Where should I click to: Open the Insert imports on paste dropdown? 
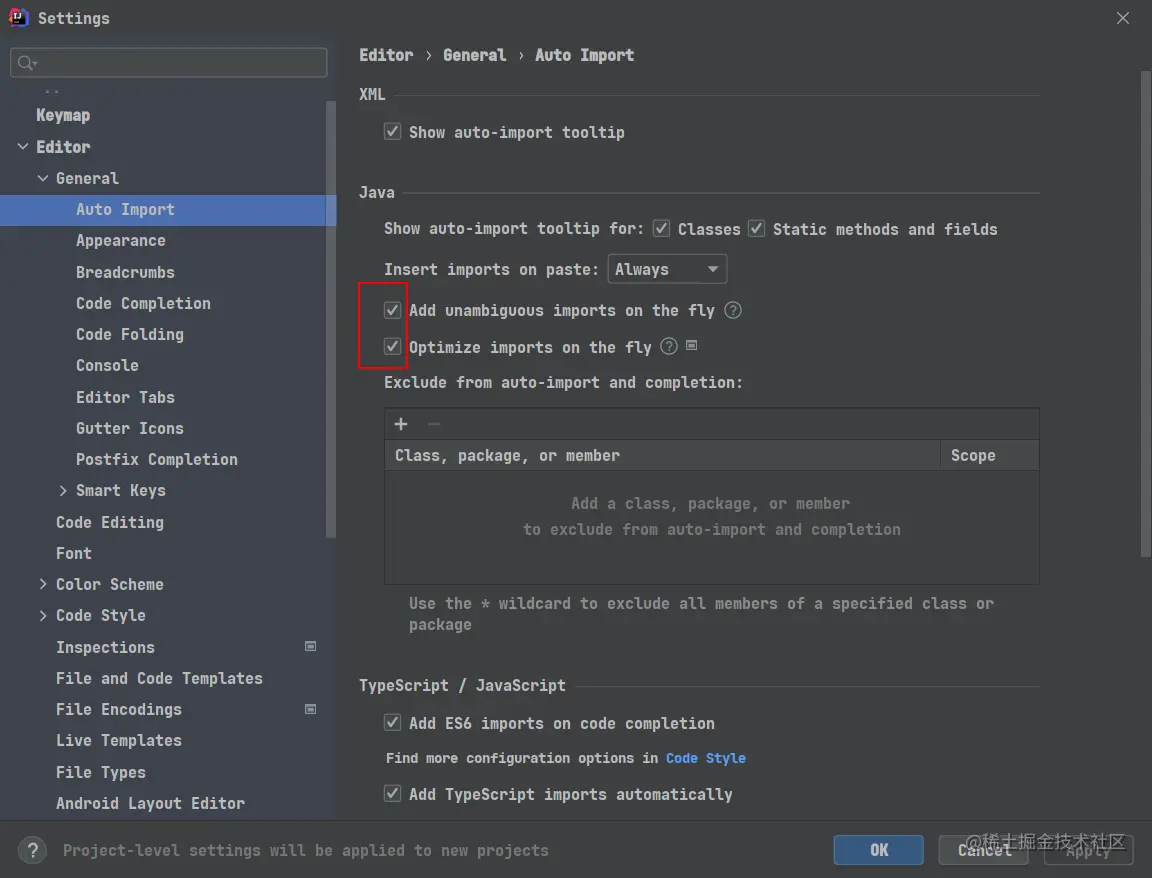(x=667, y=269)
